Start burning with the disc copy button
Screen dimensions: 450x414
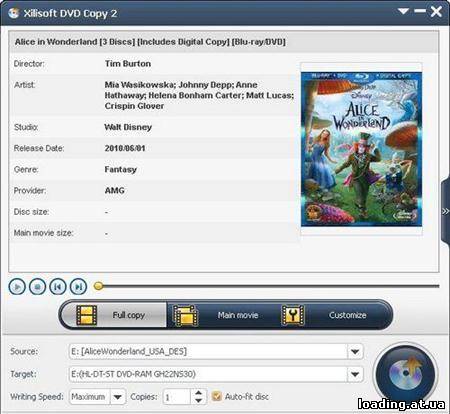pyautogui.click(x=405, y=373)
